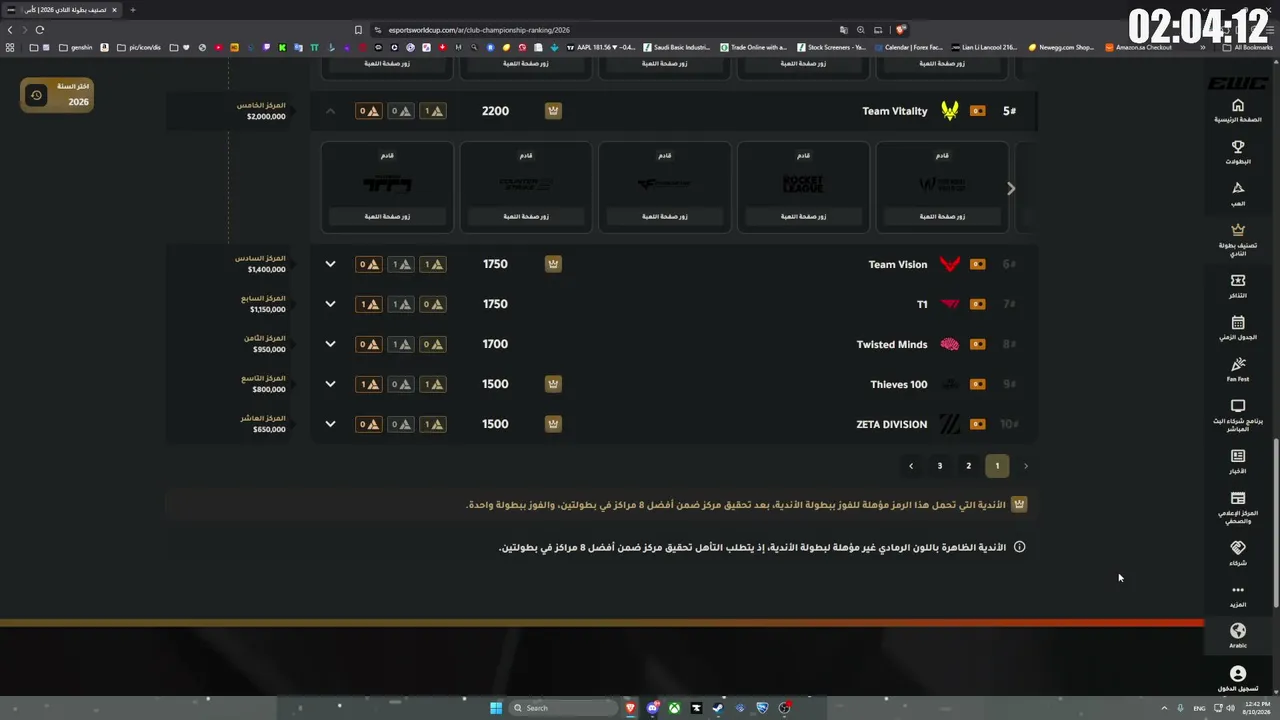Click the history clock icon in year selector
The height and width of the screenshot is (720, 1280).
point(36,95)
